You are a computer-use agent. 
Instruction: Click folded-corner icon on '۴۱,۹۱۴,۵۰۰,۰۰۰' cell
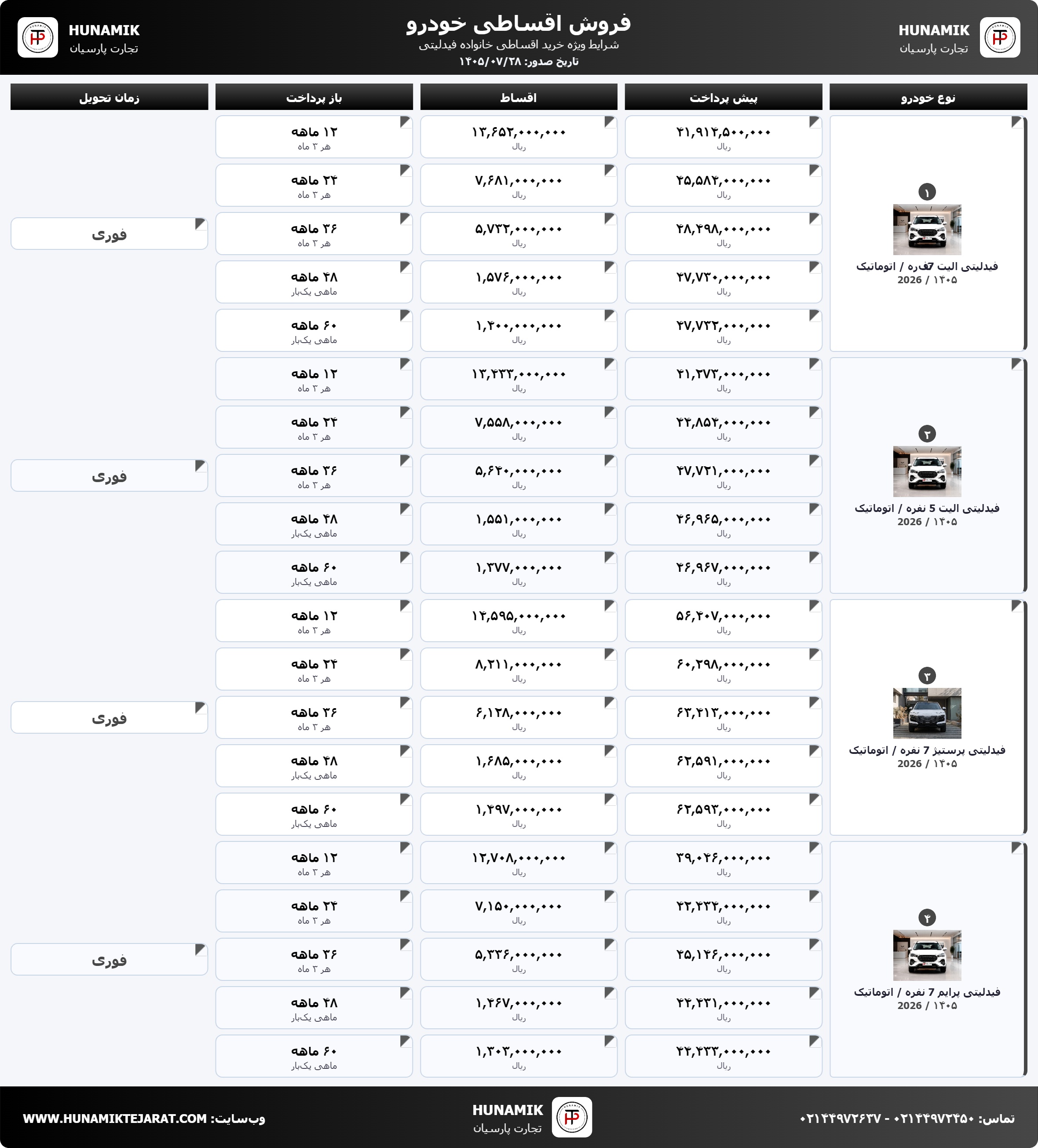[815, 122]
